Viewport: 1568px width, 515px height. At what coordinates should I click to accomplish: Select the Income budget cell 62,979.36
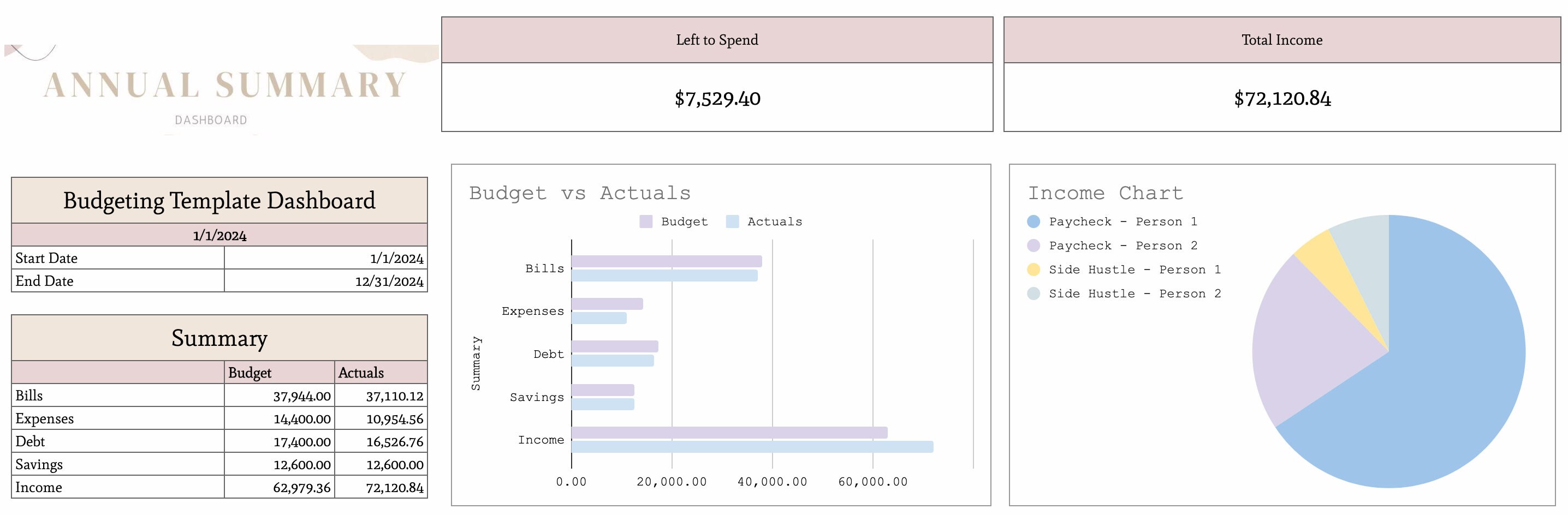[280, 487]
